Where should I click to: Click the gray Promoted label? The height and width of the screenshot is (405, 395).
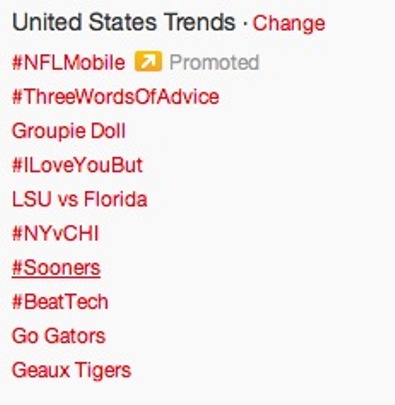pyautogui.click(x=214, y=62)
